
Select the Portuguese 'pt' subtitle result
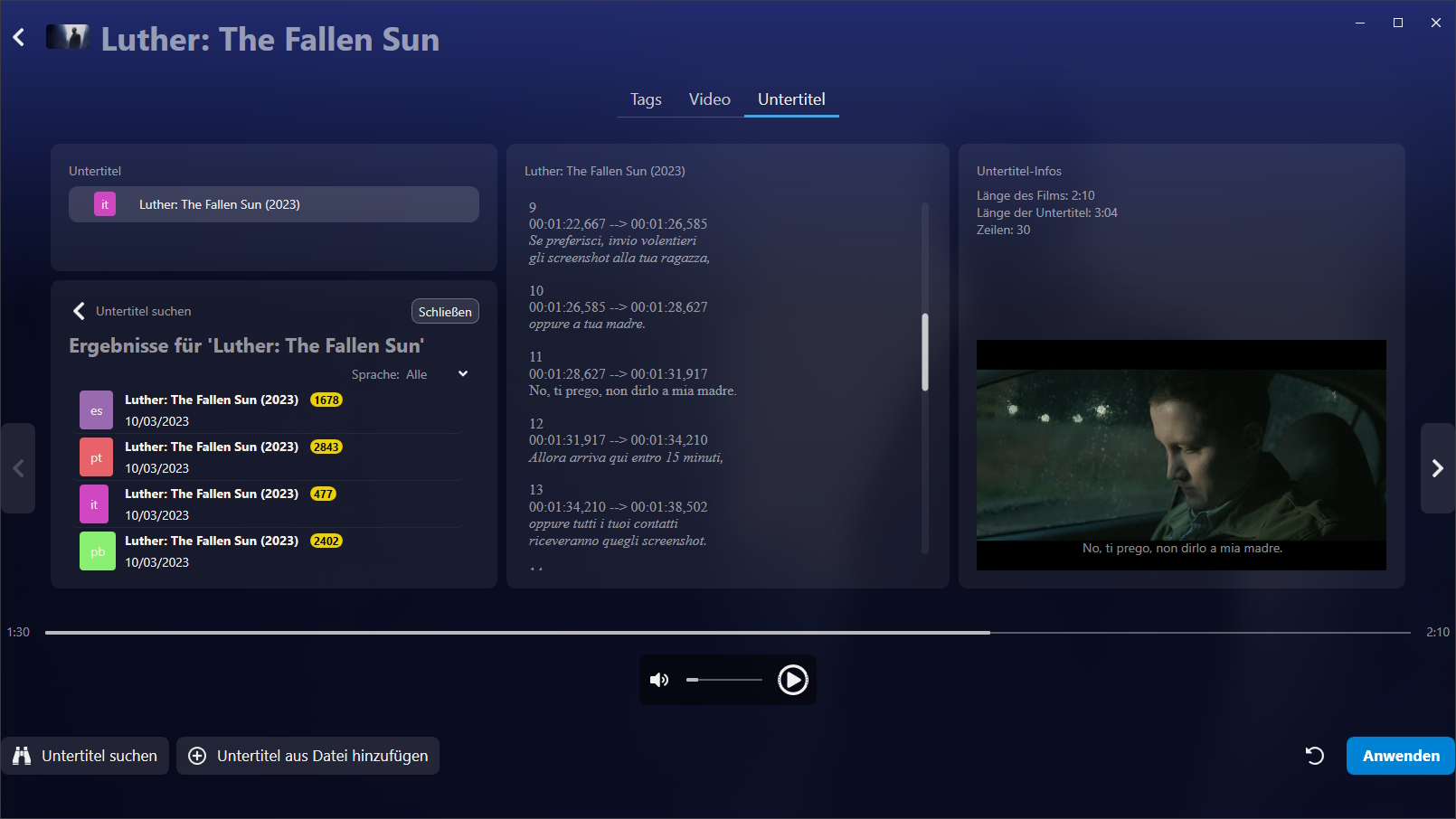[x=210, y=457]
